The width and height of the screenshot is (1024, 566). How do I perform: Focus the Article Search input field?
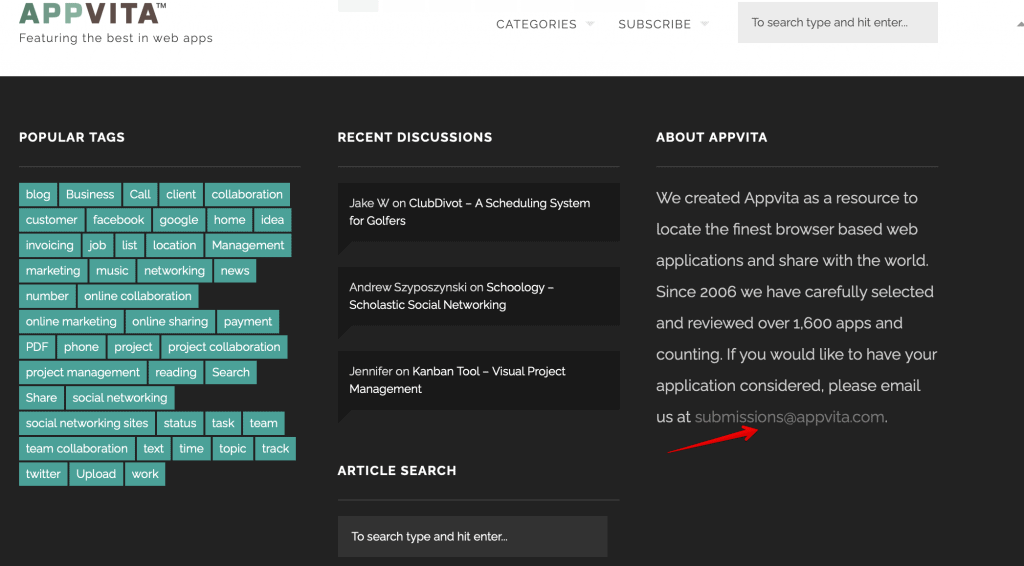[x=472, y=537]
